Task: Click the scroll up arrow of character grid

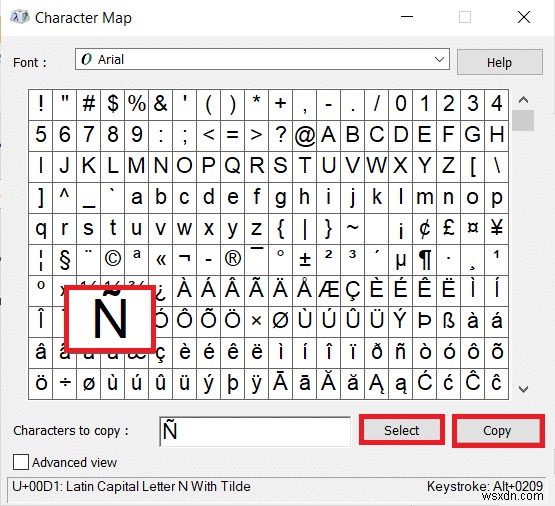Action: coord(523,100)
